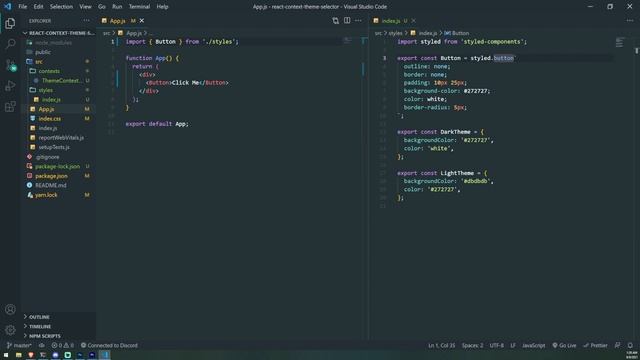Open the Source Control view

point(10,65)
